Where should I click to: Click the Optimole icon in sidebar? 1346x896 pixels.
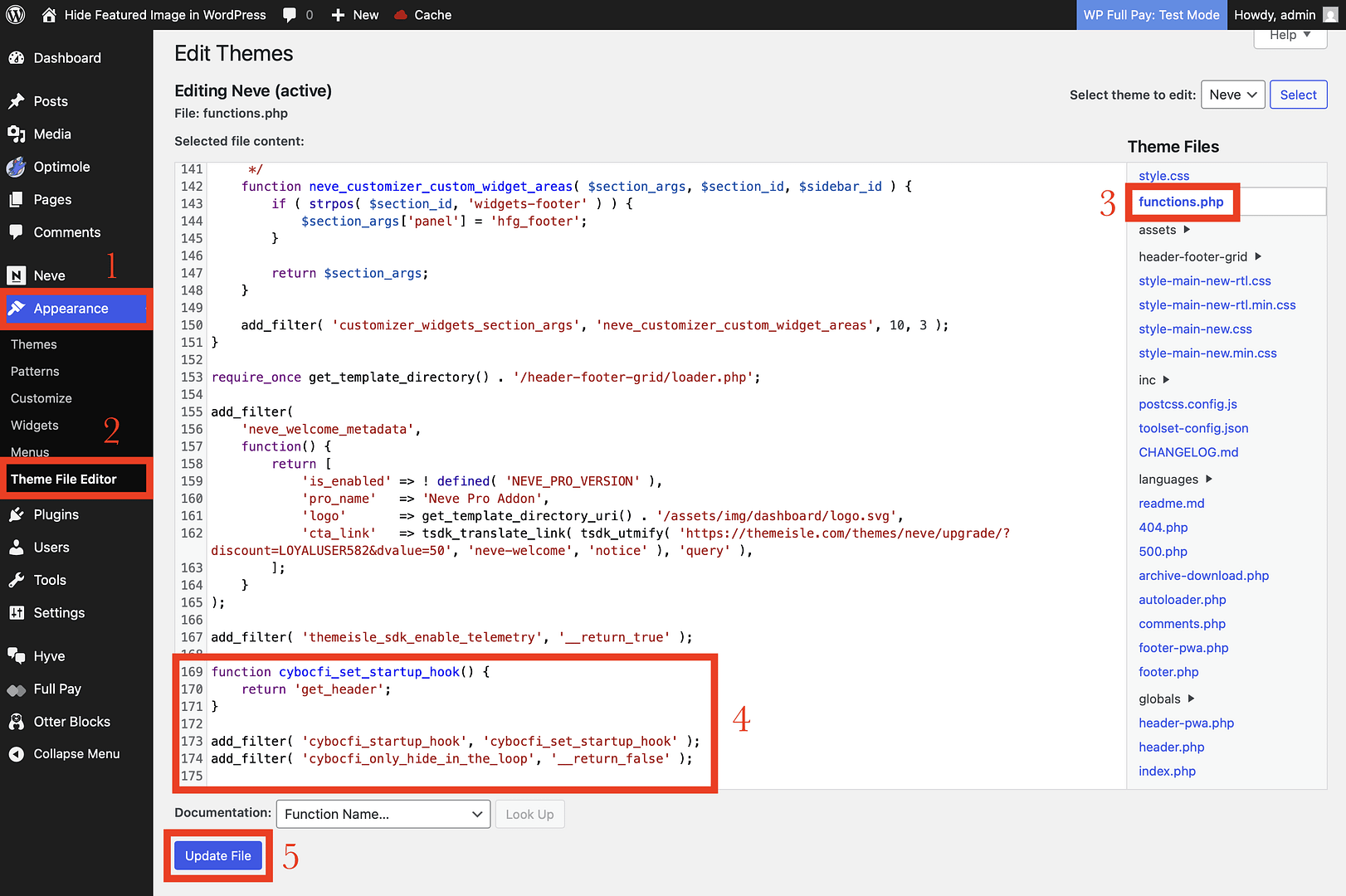click(x=17, y=167)
